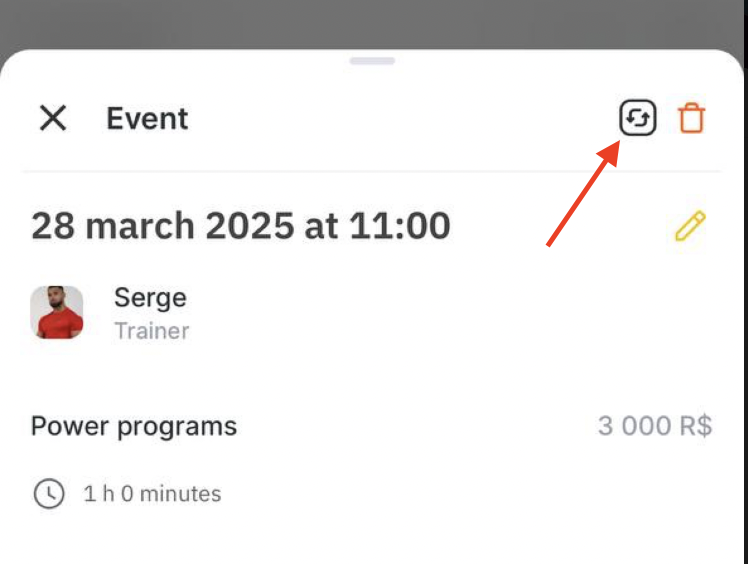748x564 pixels.
Task: Edit event date with yellow pencil icon
Action: tap(690, 226)
